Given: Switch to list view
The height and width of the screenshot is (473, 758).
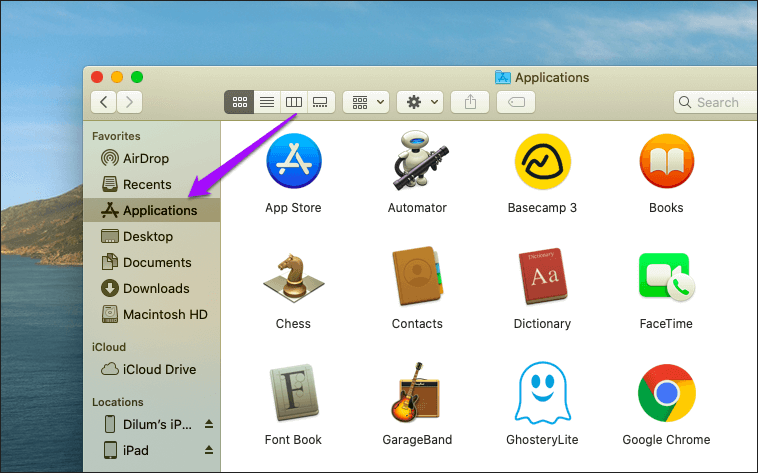Looking at the screenshot, I should (267, 102).
